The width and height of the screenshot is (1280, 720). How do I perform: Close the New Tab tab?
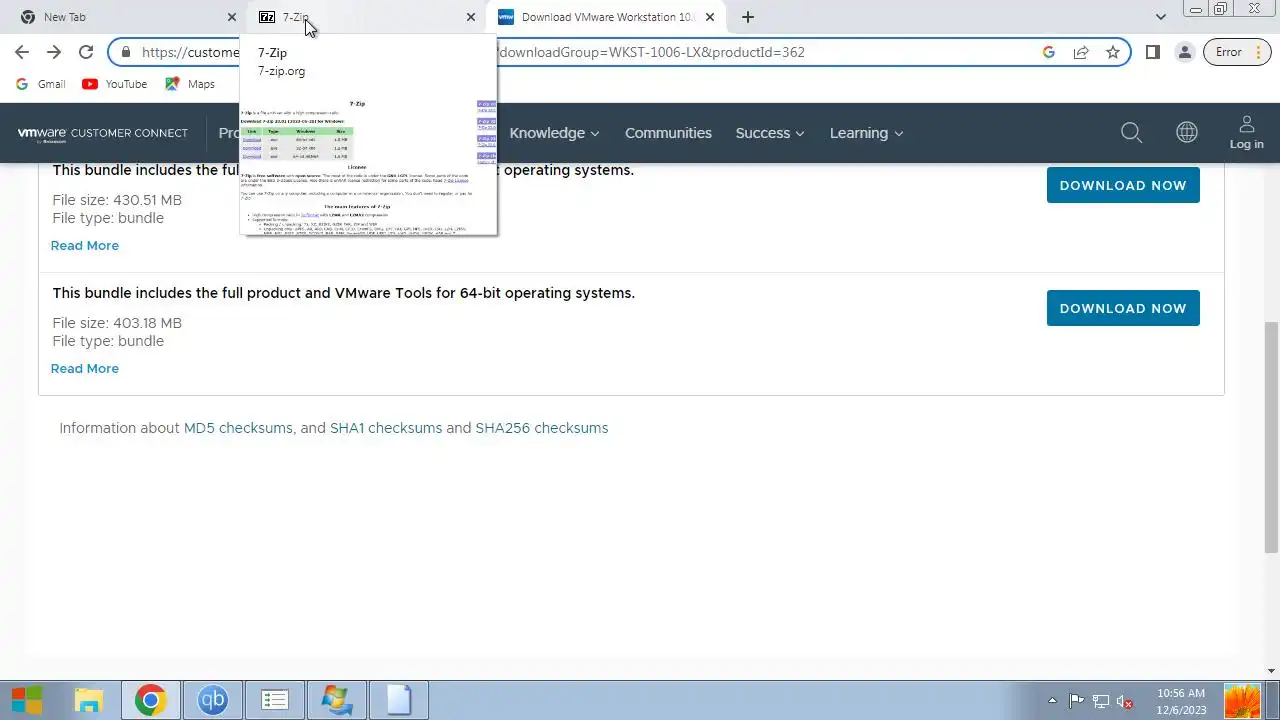point(232,17)
